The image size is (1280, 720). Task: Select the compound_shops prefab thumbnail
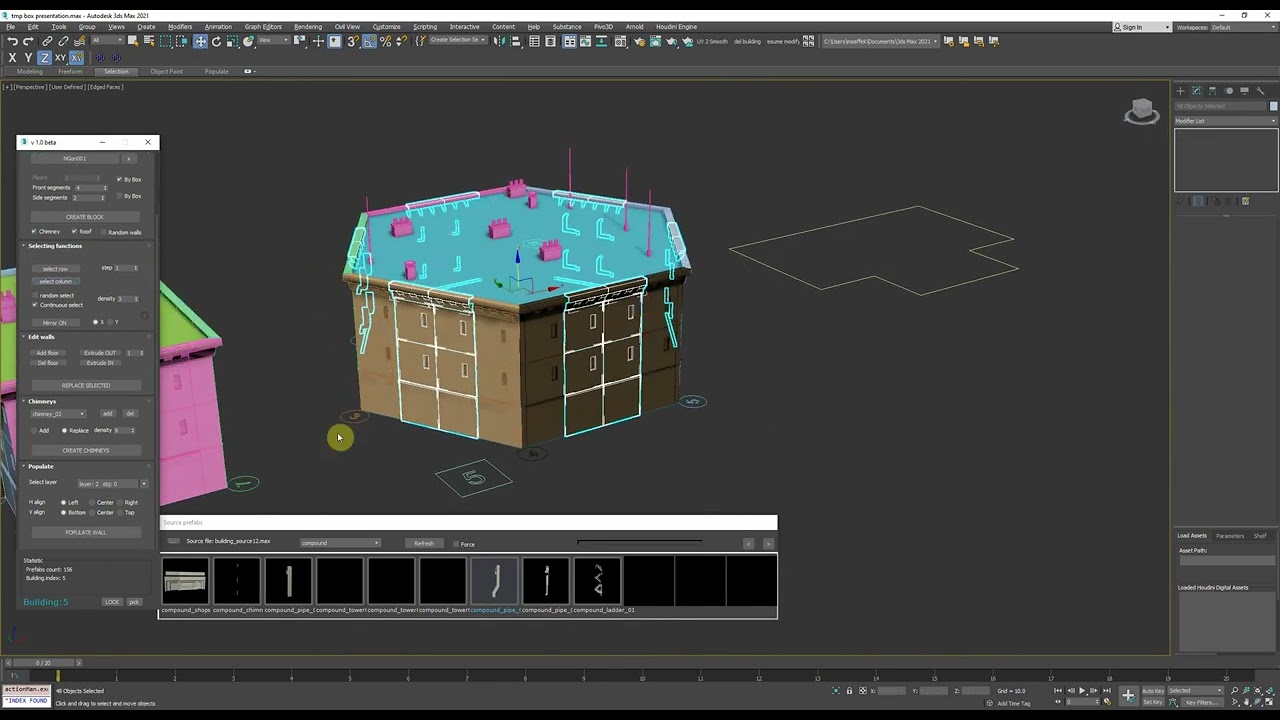point(185,581)
